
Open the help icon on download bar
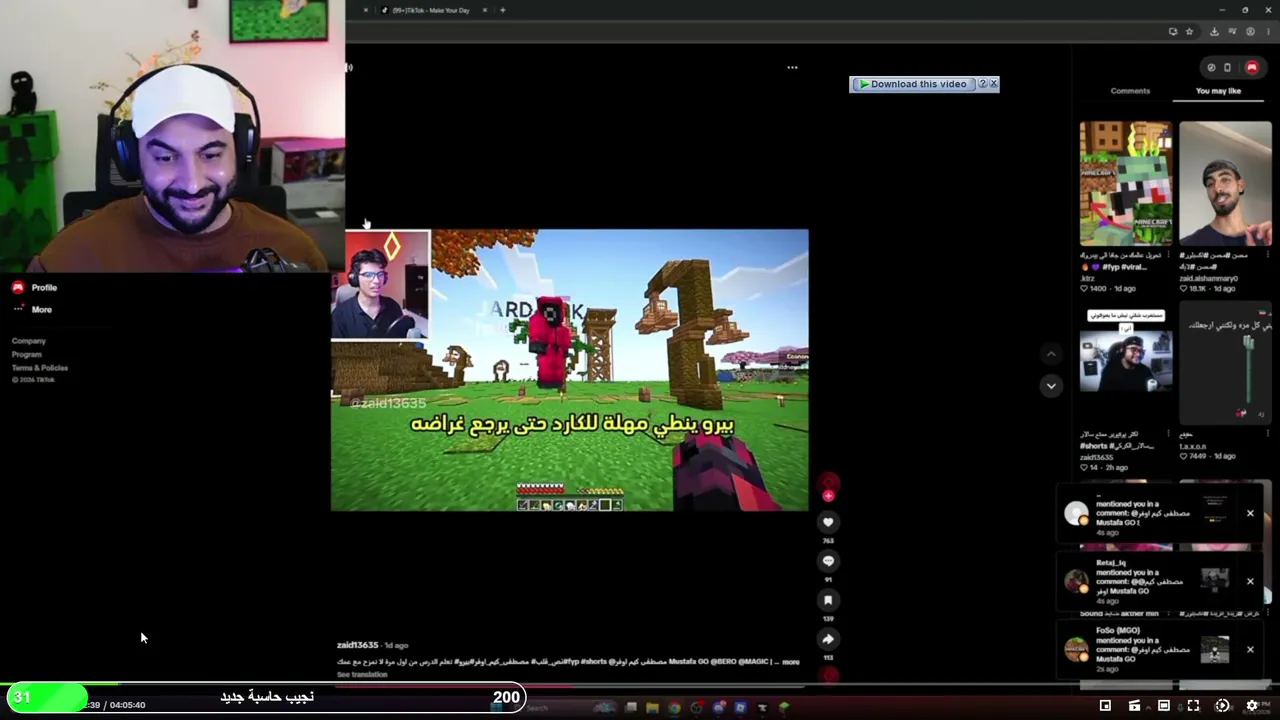tap(982, 84)
